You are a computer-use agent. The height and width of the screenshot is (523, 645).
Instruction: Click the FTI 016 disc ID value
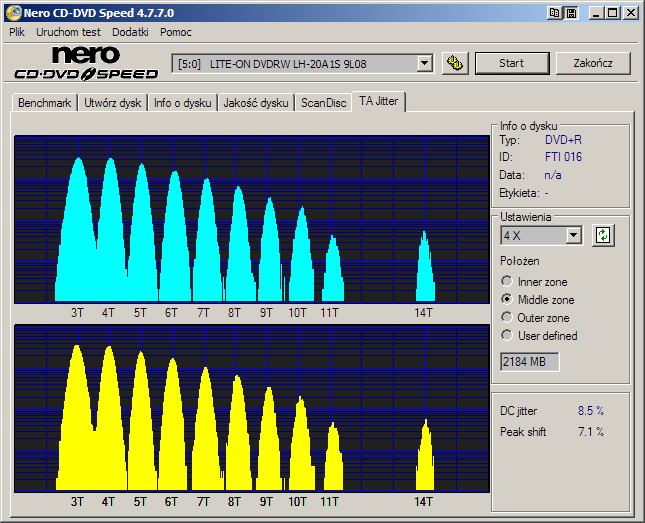coord(563,157)
